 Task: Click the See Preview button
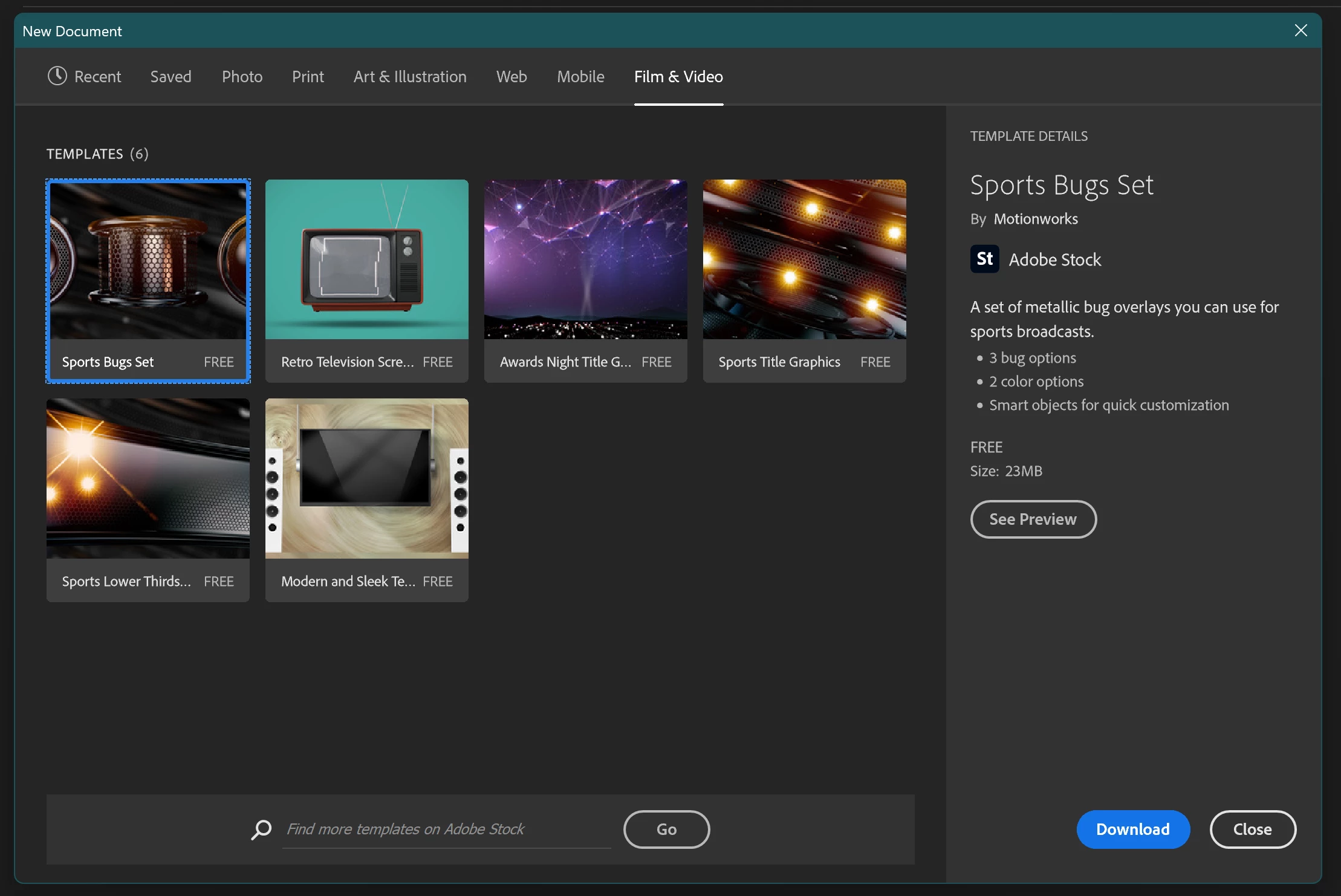click(1033, 519)
